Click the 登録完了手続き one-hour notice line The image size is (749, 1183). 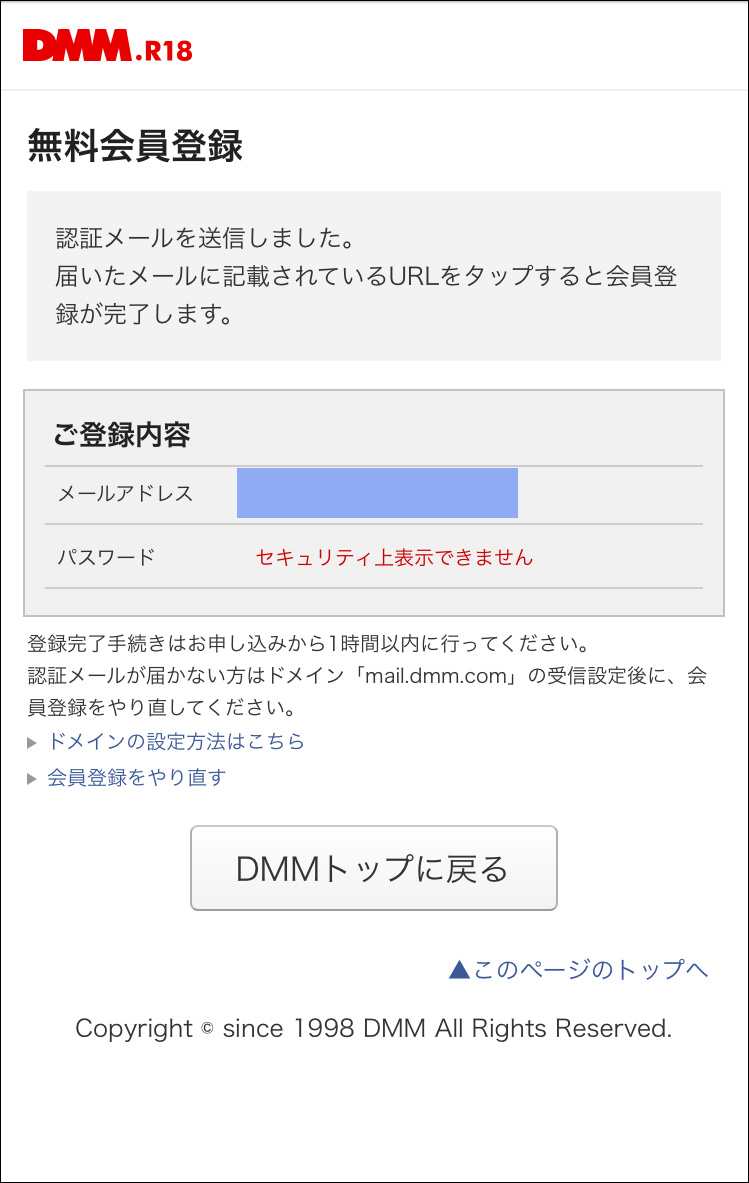click(307, 642)
